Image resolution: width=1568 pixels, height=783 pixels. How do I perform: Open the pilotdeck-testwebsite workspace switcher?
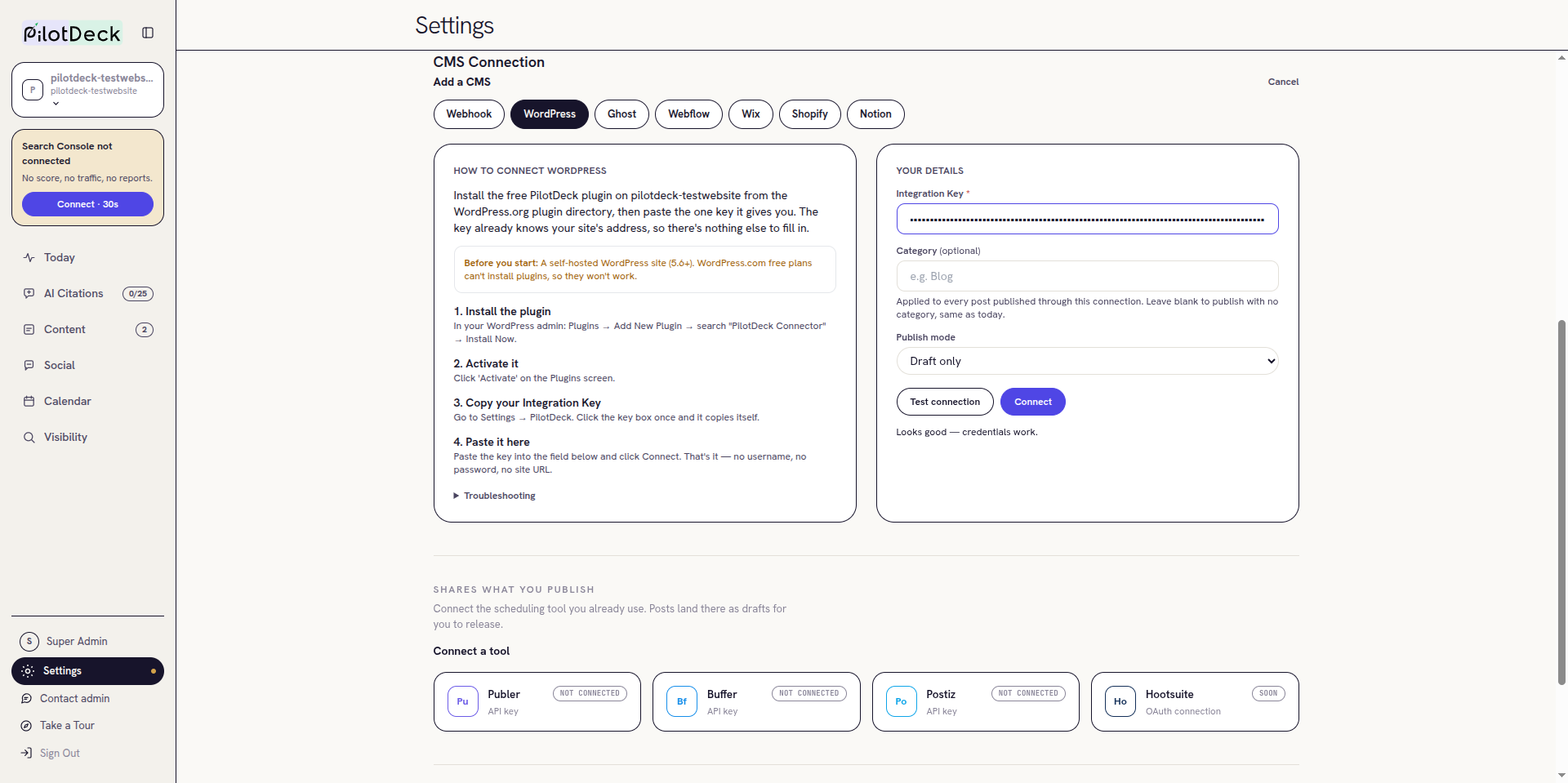coord(88,90)
